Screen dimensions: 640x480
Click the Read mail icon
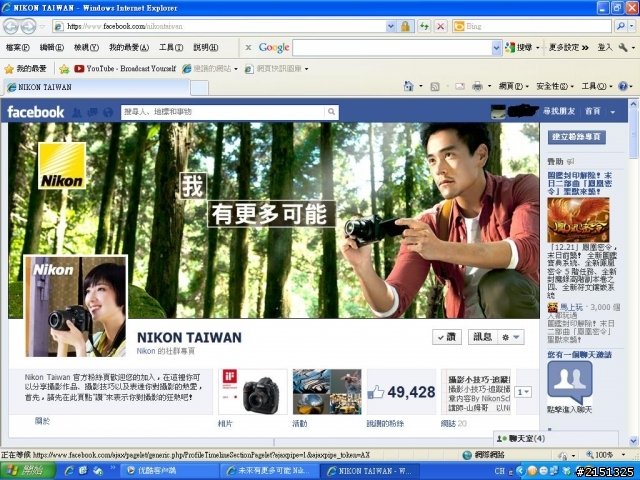point(460,86)
